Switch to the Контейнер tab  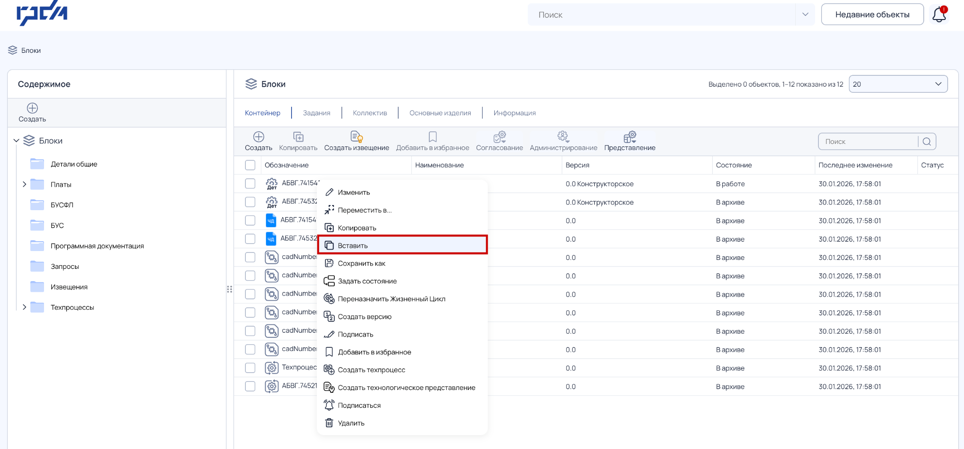263,113
